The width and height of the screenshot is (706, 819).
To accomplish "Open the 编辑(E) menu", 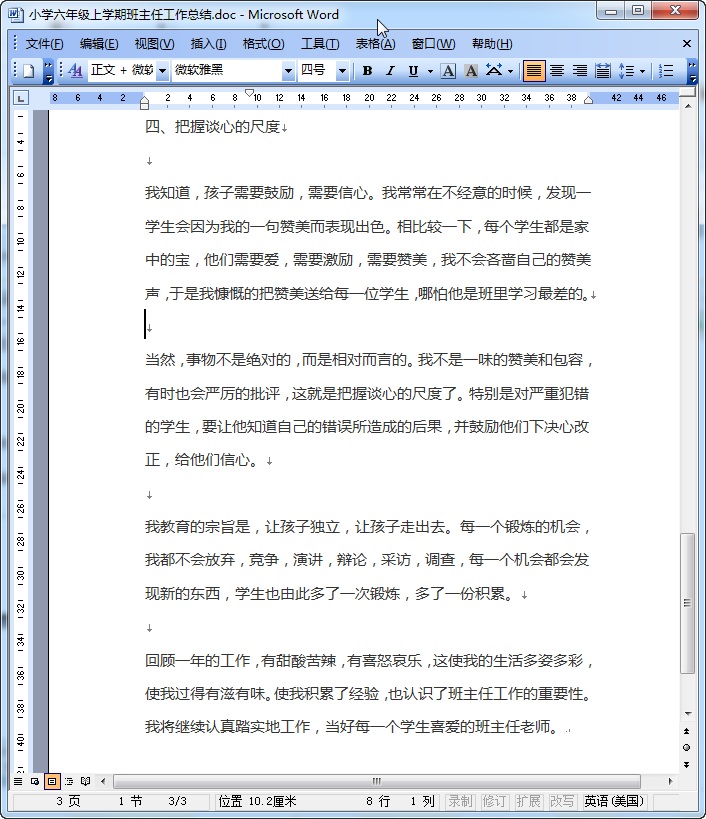I will pyautogui.click(x=99, y=44).
